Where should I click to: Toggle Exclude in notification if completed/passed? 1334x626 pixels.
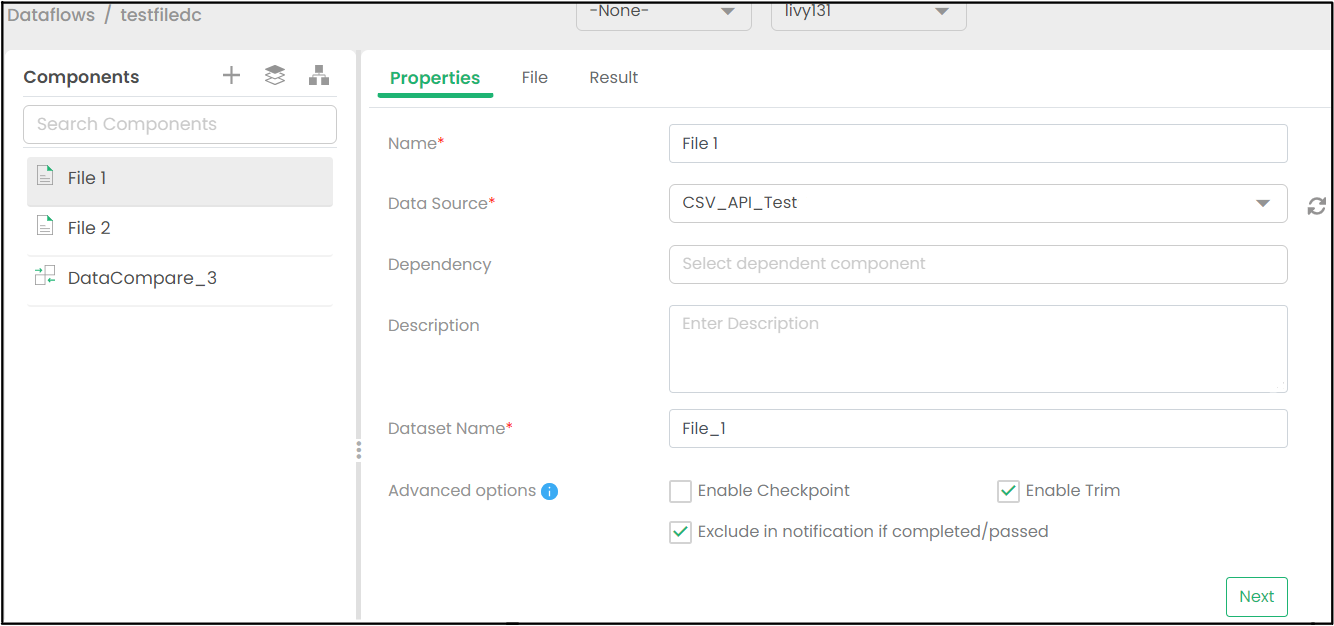680,532
